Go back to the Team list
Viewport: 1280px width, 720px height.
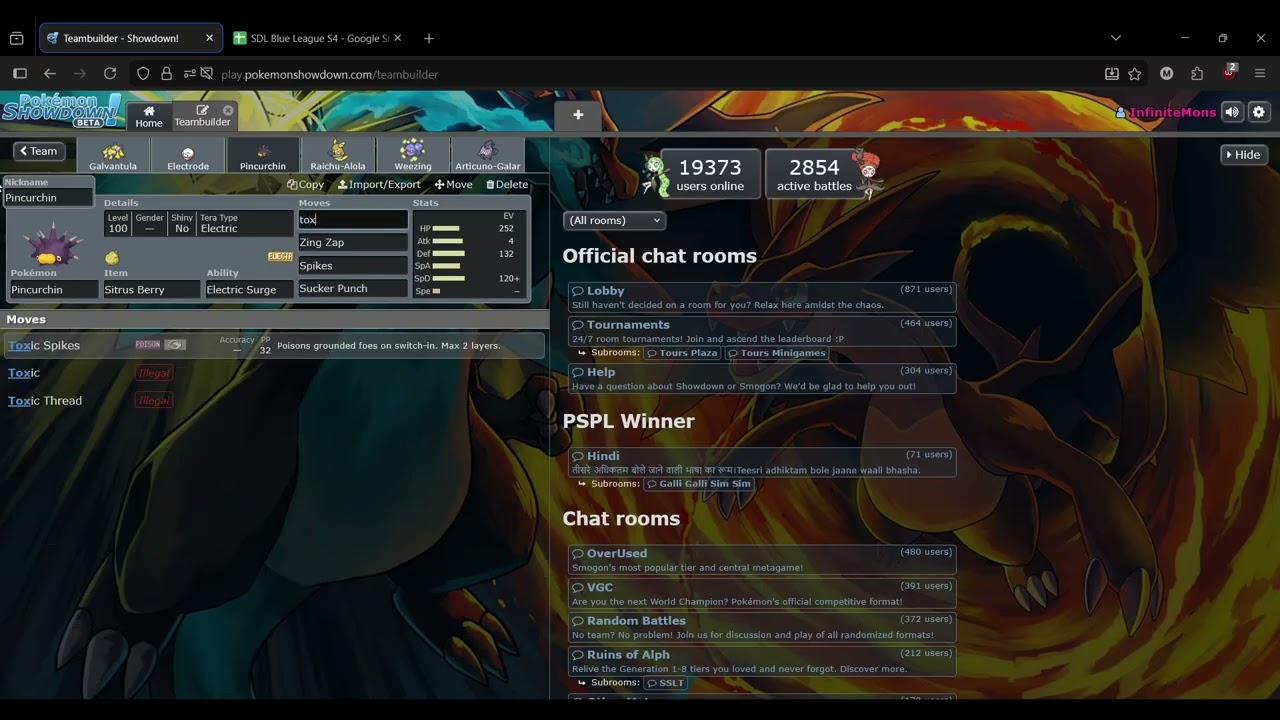coord(39,151)
